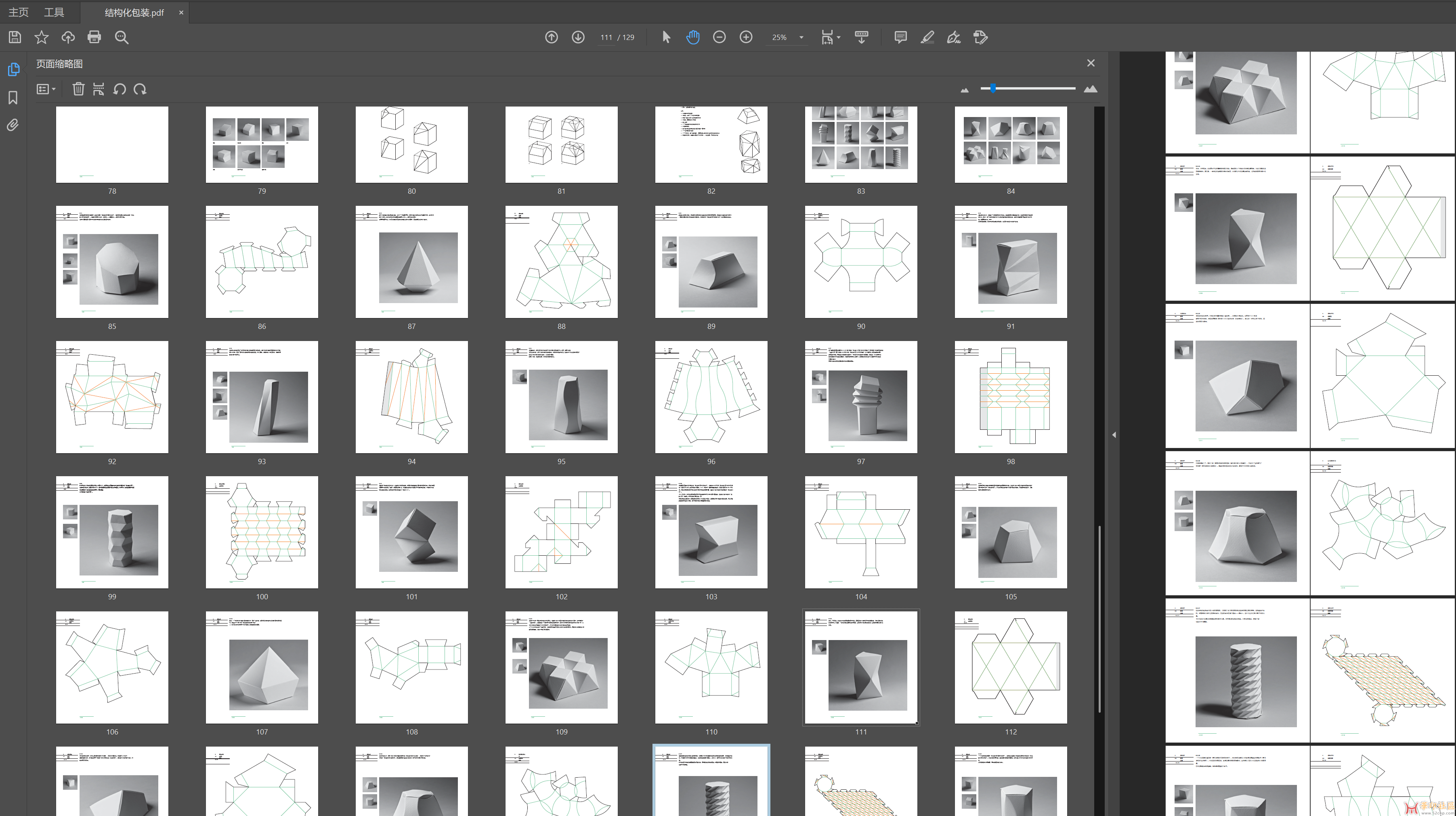The width and height of the screenshot is (1456, 816).
Task: Select page 85 thumbnail
Action: click(x=112, y=262)
